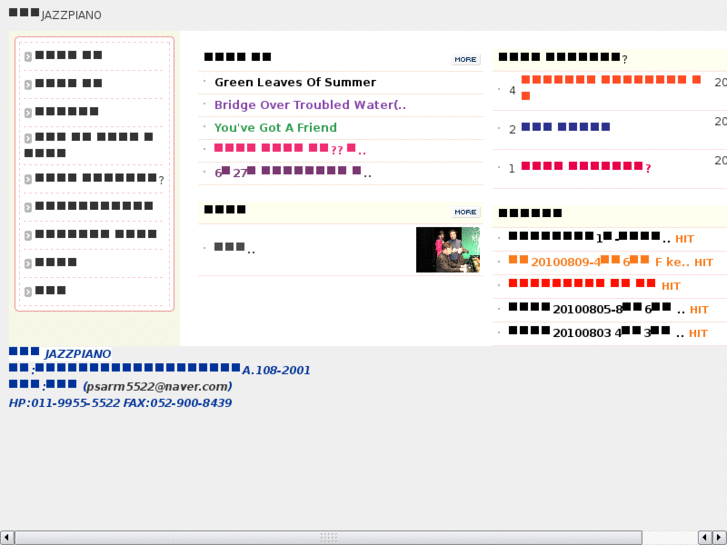Click scrollbar left arrow at far left
Viewport: 727px width, 545px height.
[6, 538]
